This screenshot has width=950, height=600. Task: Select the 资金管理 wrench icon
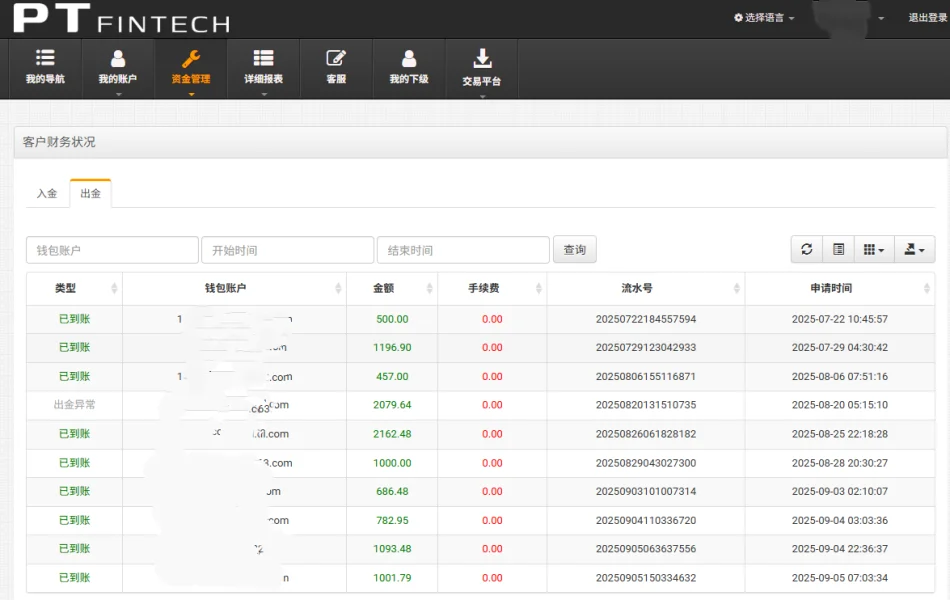[x=191, y=59]
